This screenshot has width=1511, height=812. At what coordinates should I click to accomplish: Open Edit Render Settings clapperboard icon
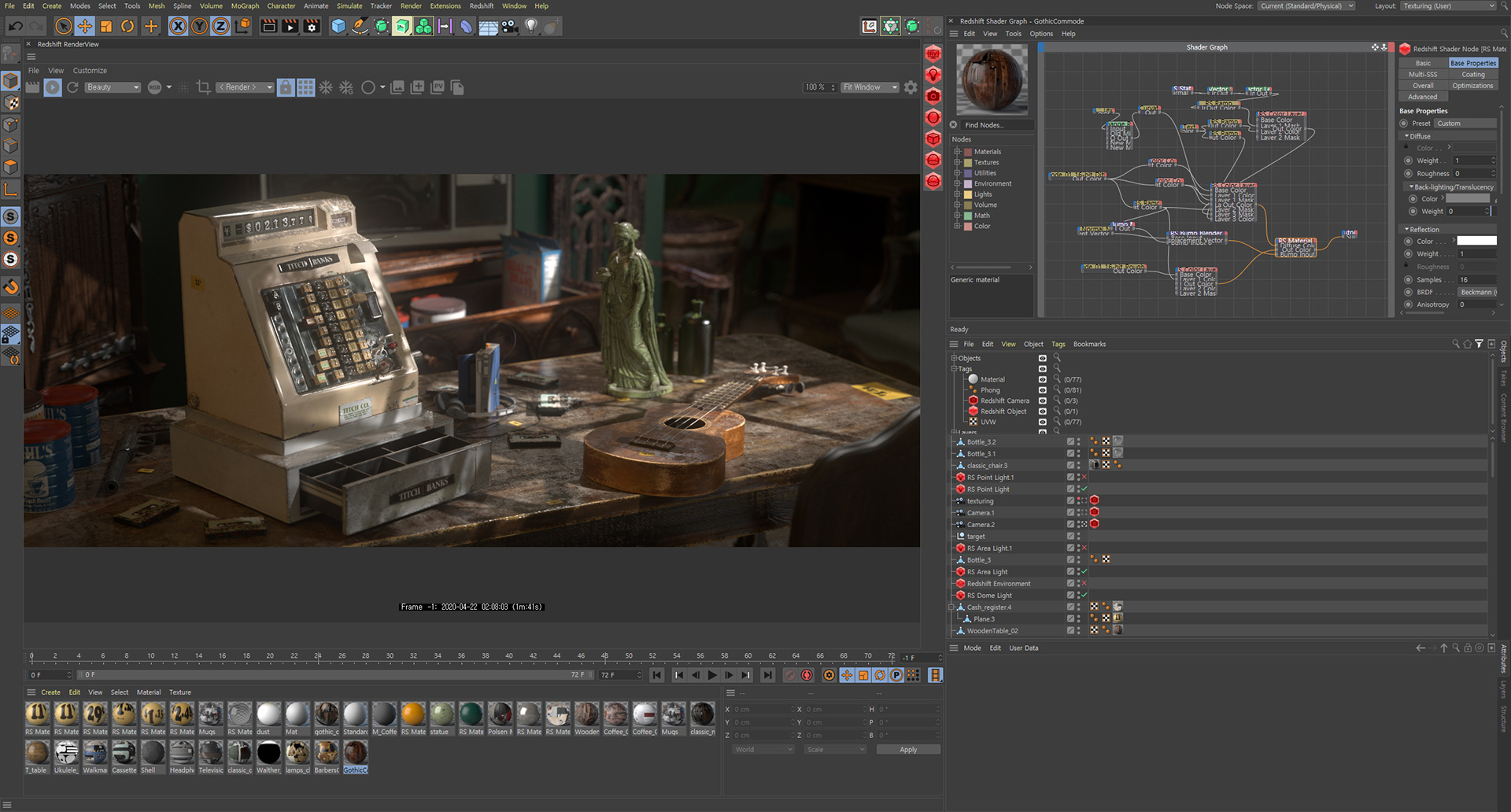pyautogui.click(x=312, y=27)
